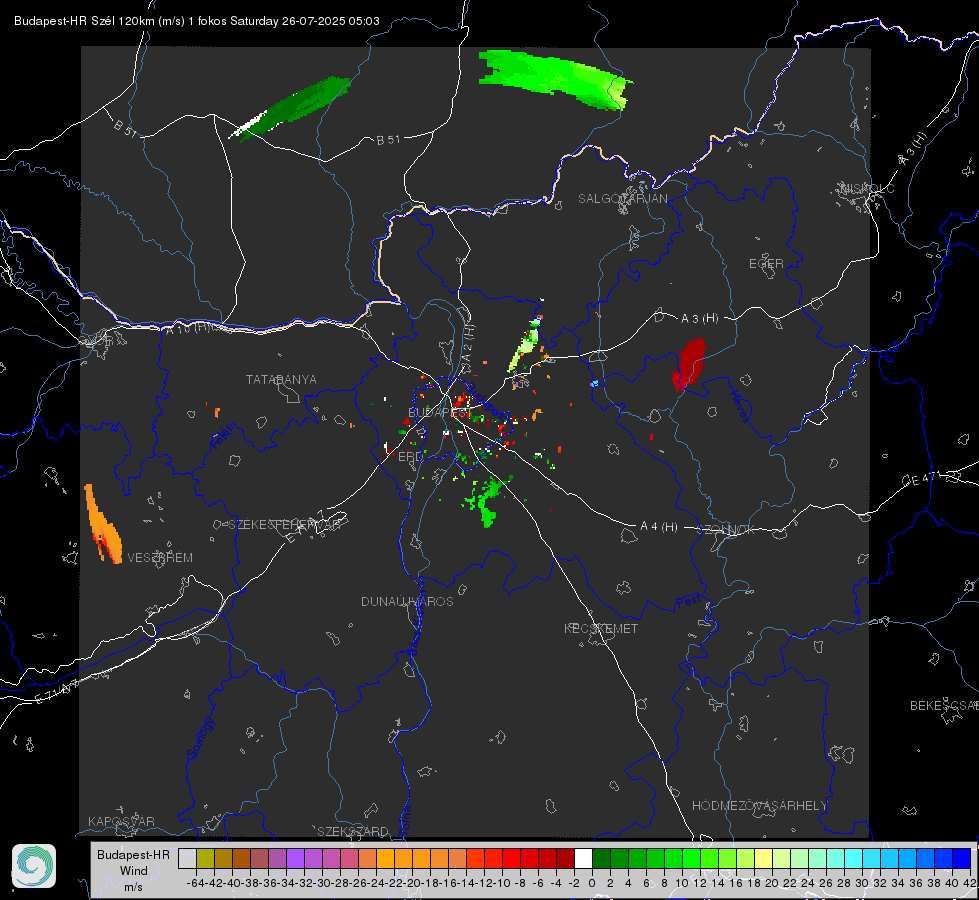979x900 pixels.
Task: Choose the bright green swatch between 10 and 12
Action: click(x=691, y=858)
